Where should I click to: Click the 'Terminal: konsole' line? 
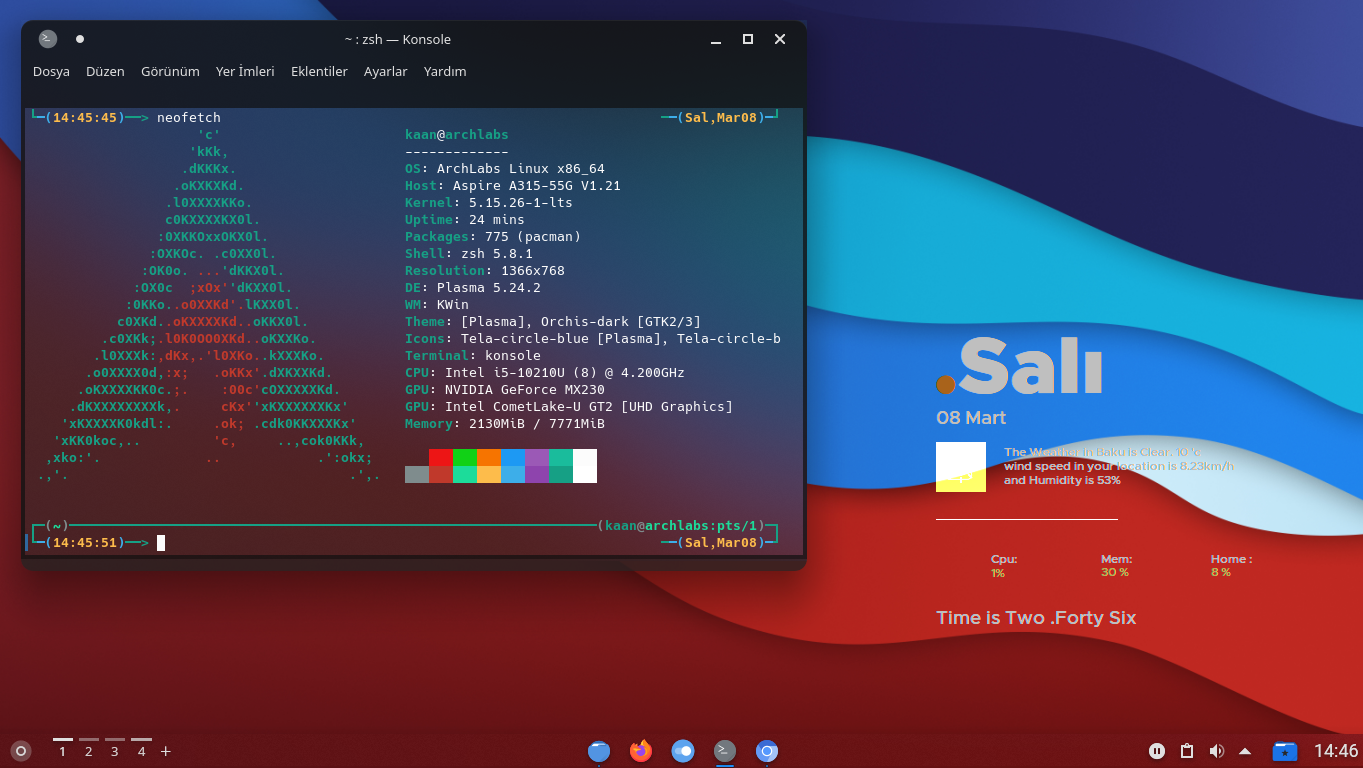[x=473, y=356]
